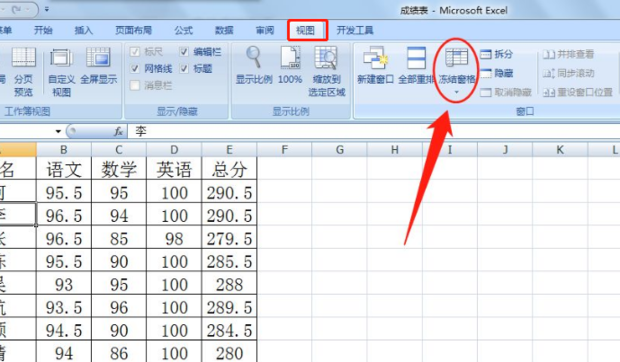
Task: Toggle the Ruler (标尺) checkbox
Action: point(135,52)
